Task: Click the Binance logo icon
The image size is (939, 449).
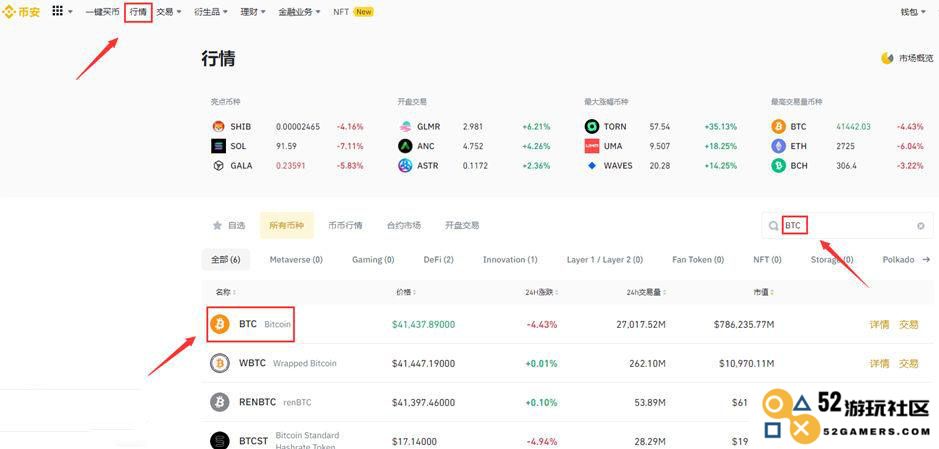Action: [9, 11]
